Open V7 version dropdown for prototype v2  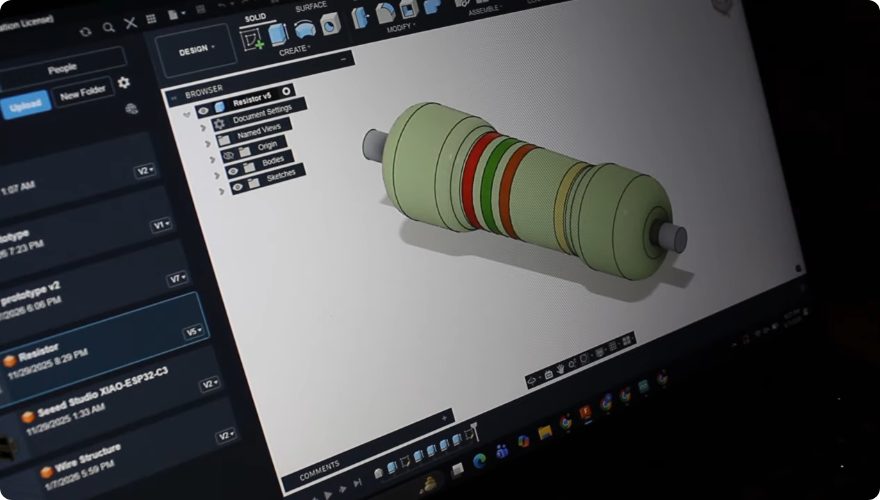[177, 278]
